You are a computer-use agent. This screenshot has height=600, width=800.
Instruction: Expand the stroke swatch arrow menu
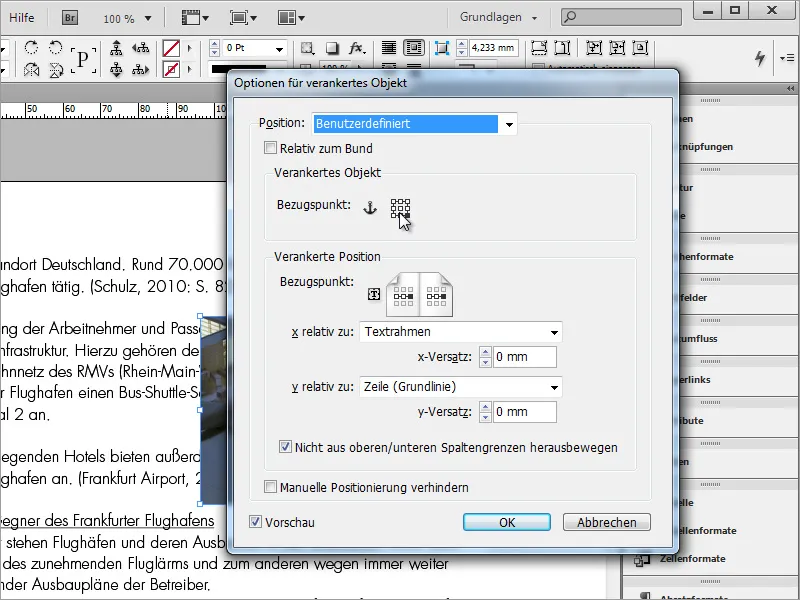(x=190, y=69)
